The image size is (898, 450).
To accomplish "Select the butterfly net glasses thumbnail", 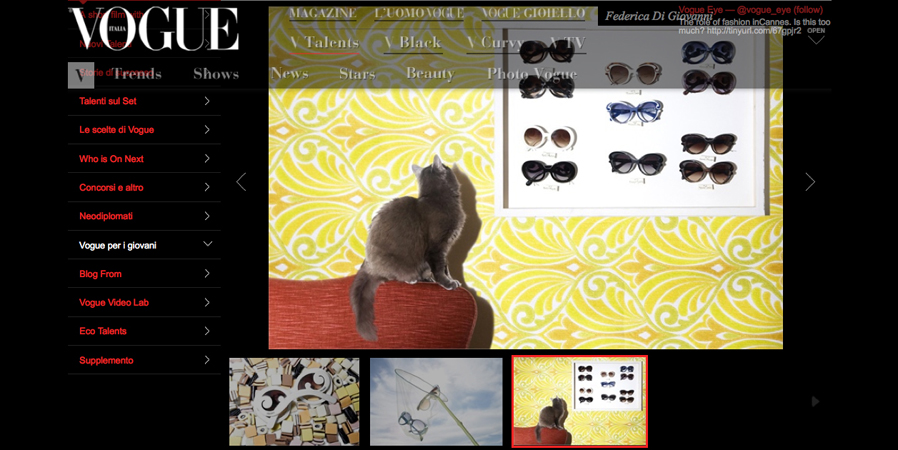I will [436, 402].
